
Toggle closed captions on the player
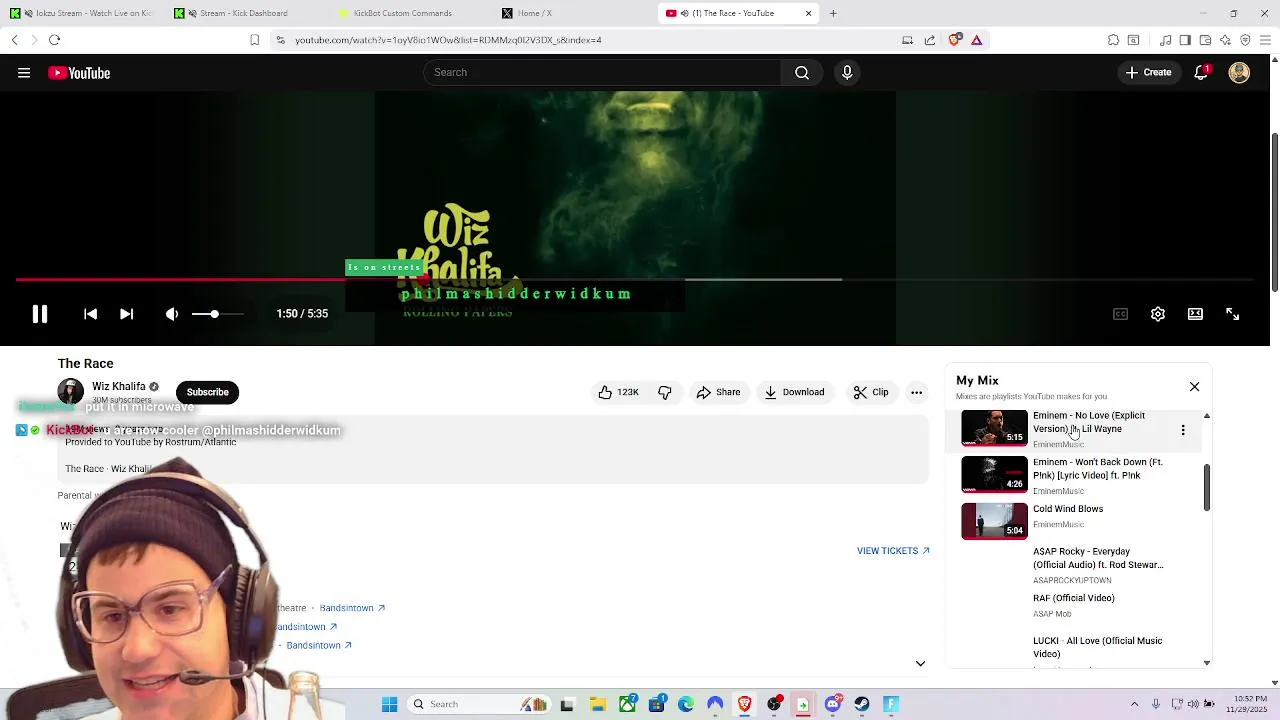click(1121, 314)
